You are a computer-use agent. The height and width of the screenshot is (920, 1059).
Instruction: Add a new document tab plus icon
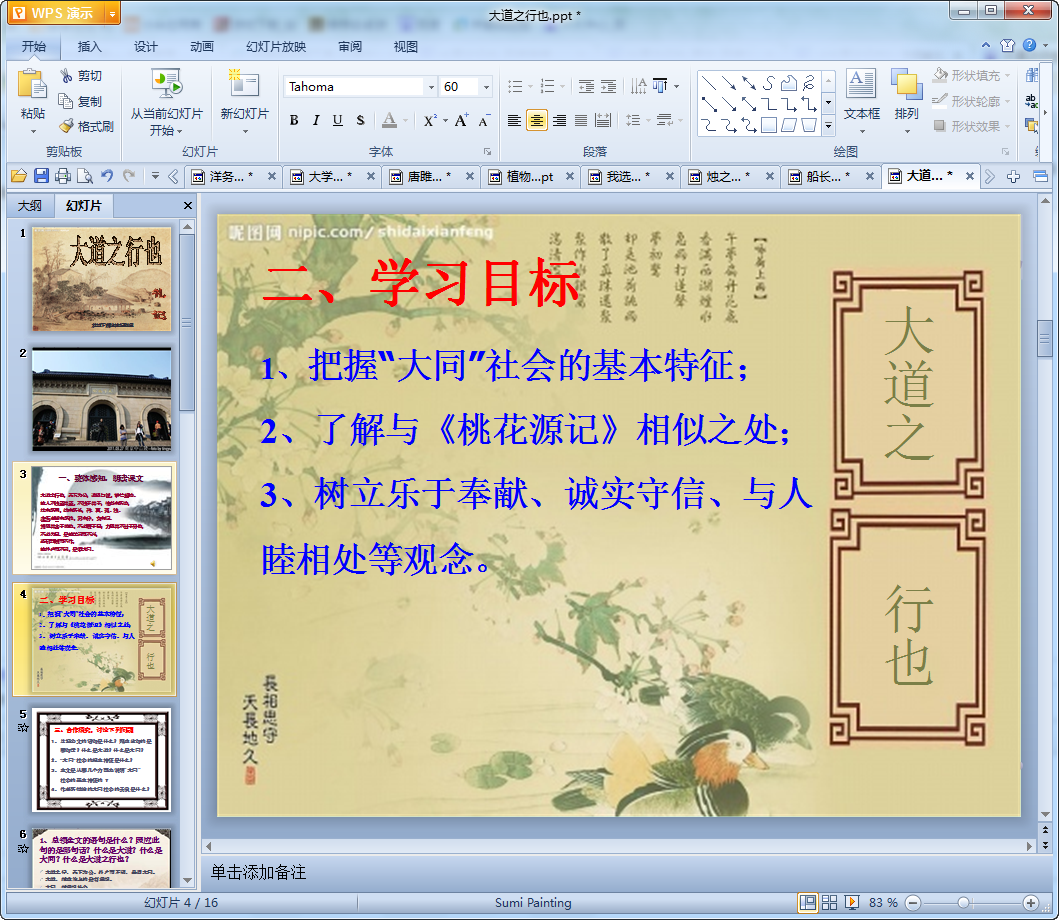click(x=1013, y=176)
